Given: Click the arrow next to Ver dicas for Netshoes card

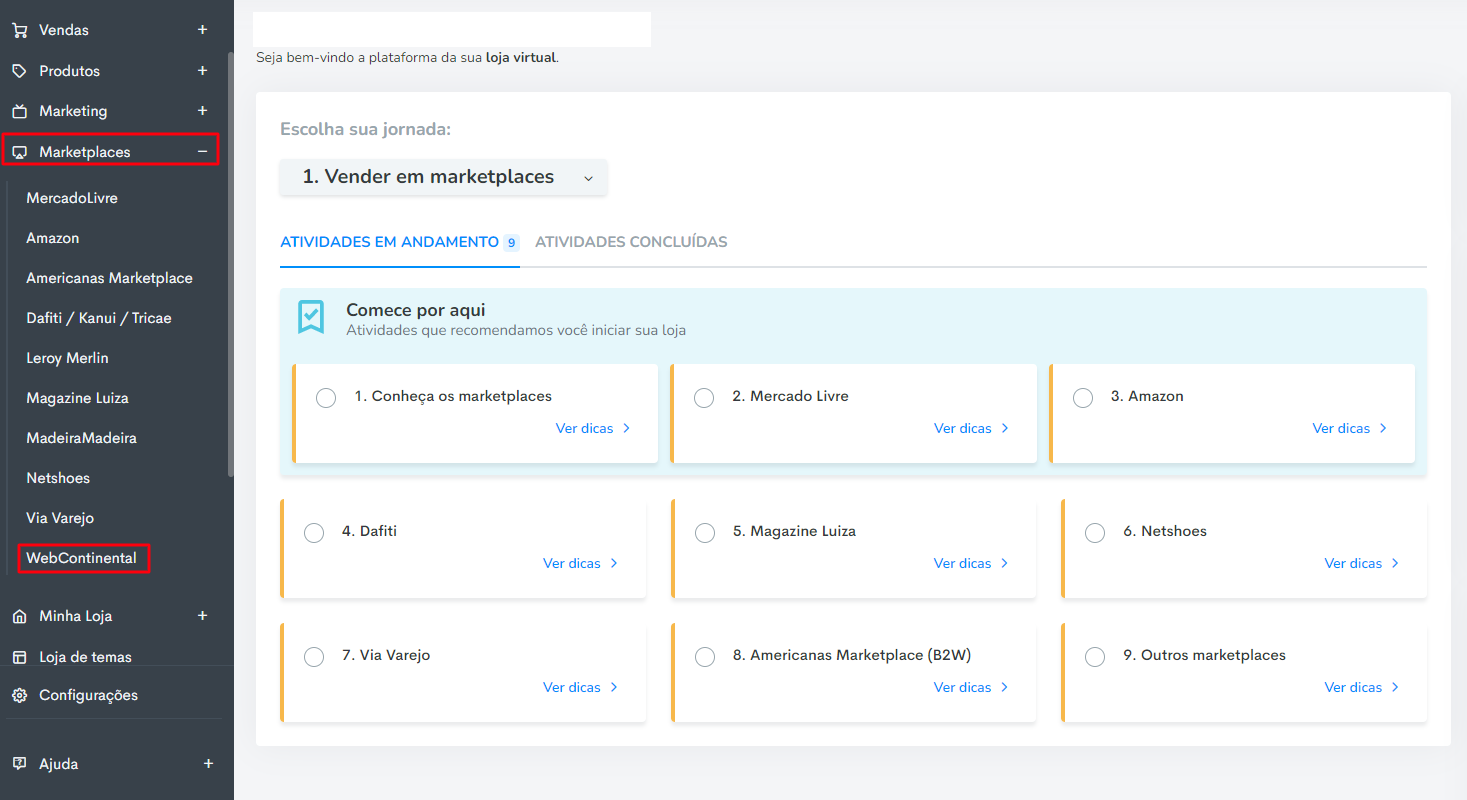Looking at the screenshot, I should 1395,563.
